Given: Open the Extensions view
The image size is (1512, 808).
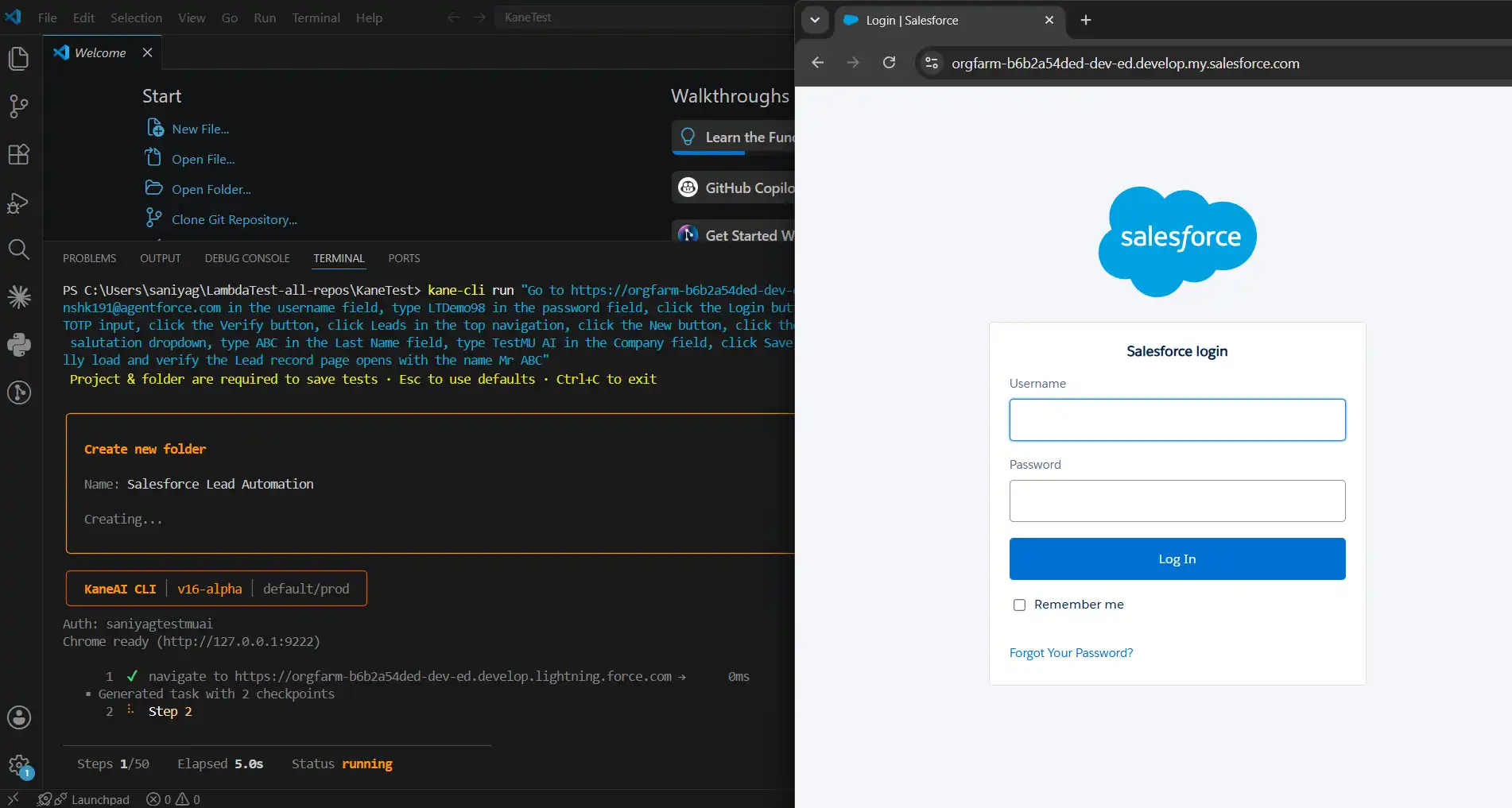Looking at the screenshot, I should click(19, 154).
